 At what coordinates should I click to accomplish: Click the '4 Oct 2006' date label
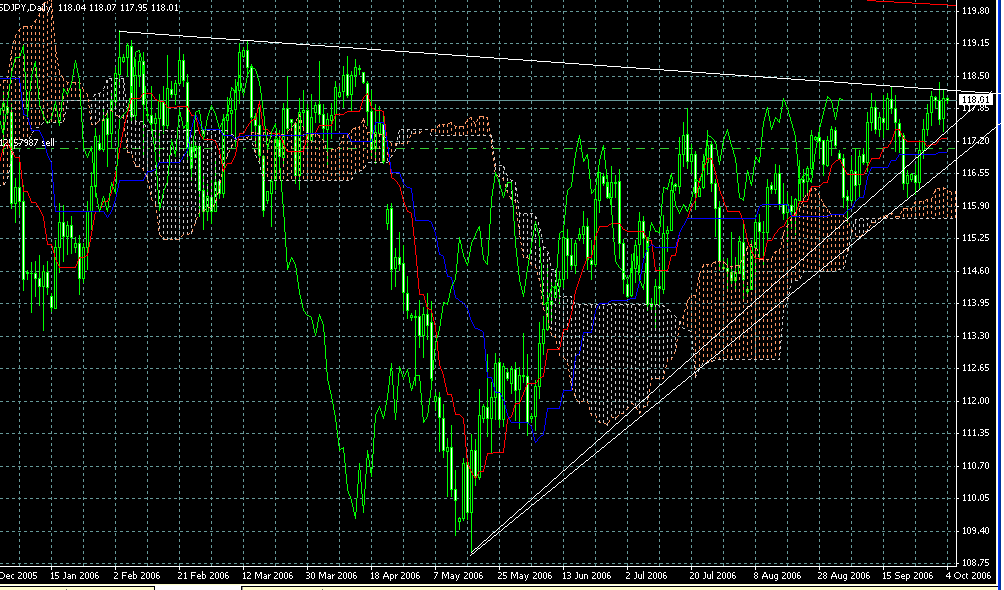click(969, 575)
